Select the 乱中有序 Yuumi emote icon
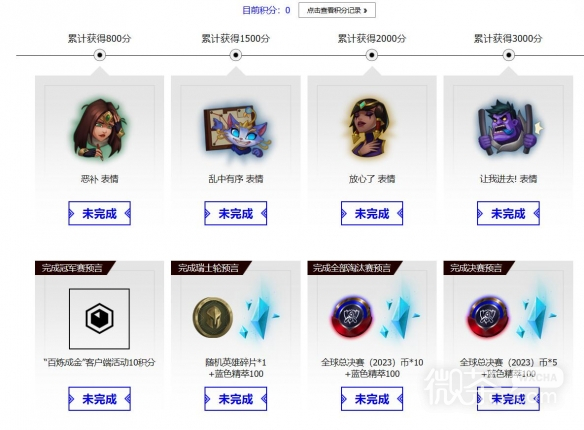 click(x=236, y=130)
